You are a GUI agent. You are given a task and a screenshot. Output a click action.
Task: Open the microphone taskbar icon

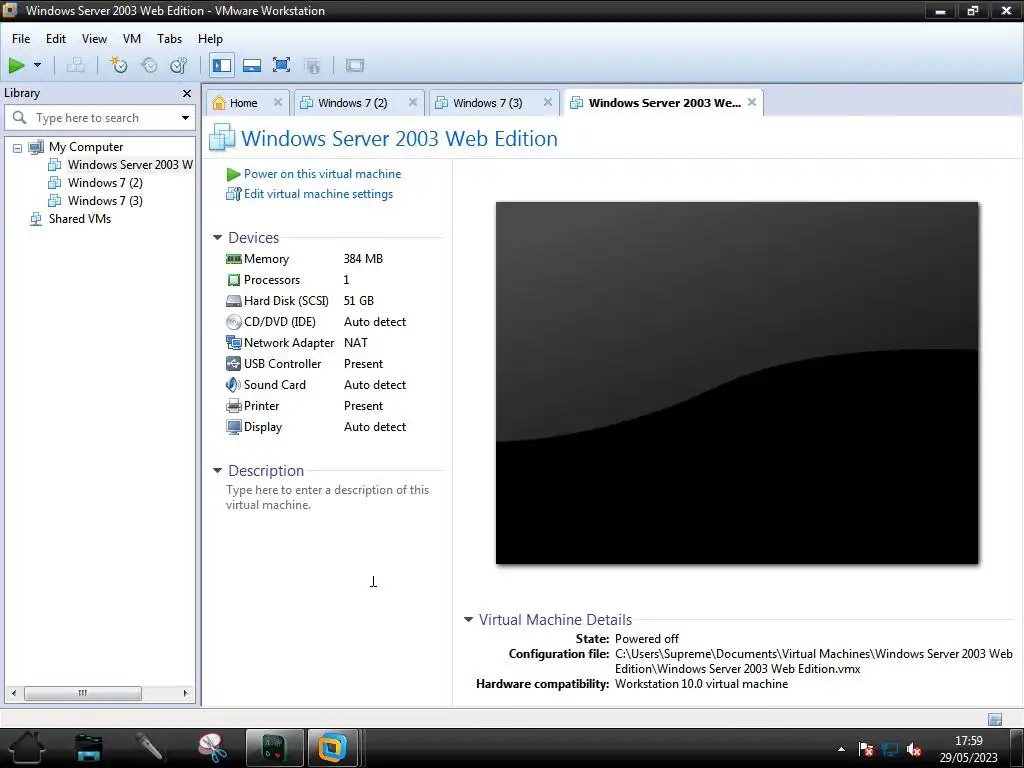[x=149, y=748]
